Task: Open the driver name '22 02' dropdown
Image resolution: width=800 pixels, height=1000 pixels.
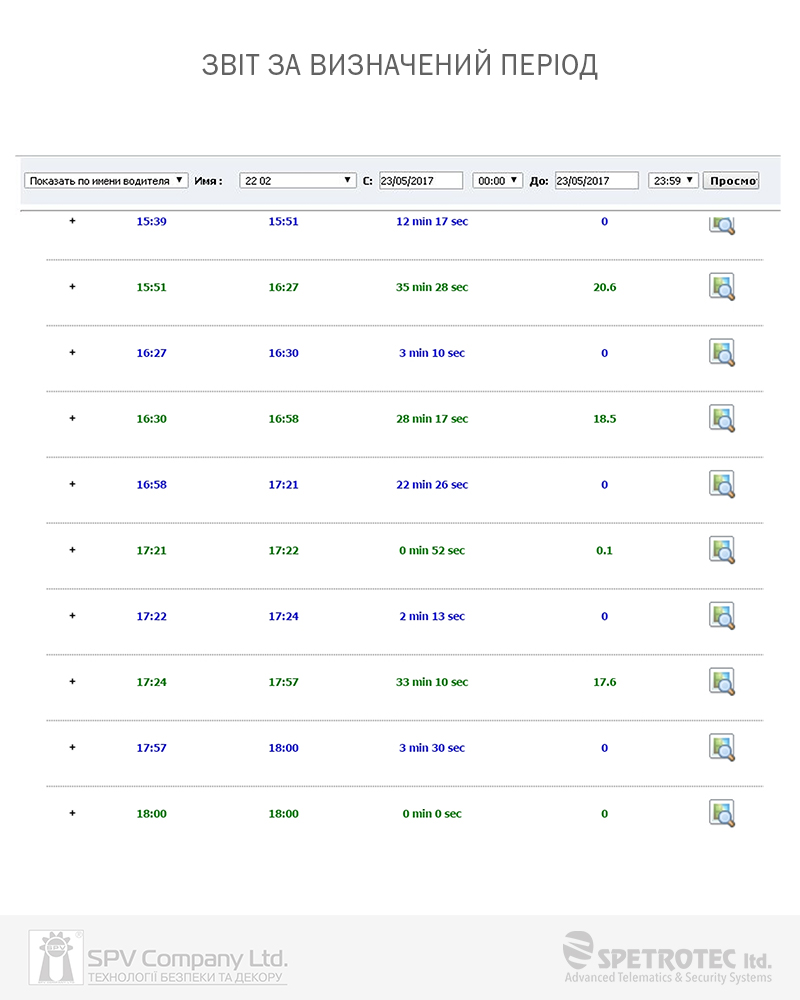Action: (x=298, y=181)
